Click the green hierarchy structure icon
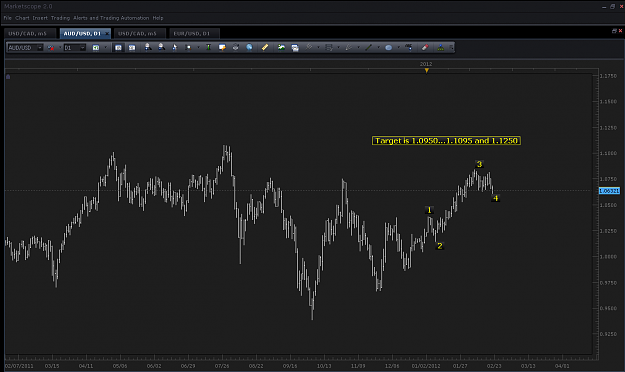 tap(440, 47)
